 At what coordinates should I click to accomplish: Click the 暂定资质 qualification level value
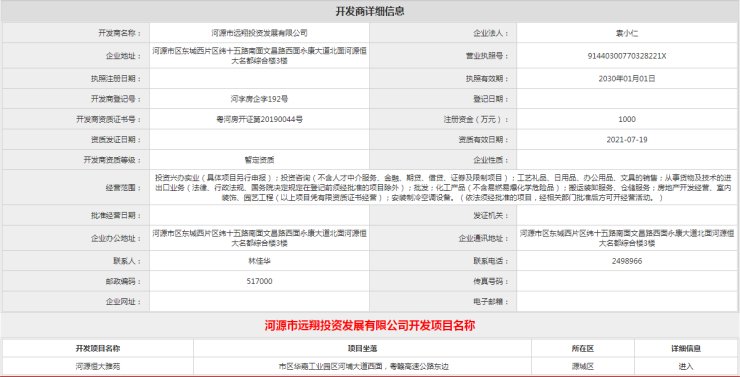[x=259, y=160]
